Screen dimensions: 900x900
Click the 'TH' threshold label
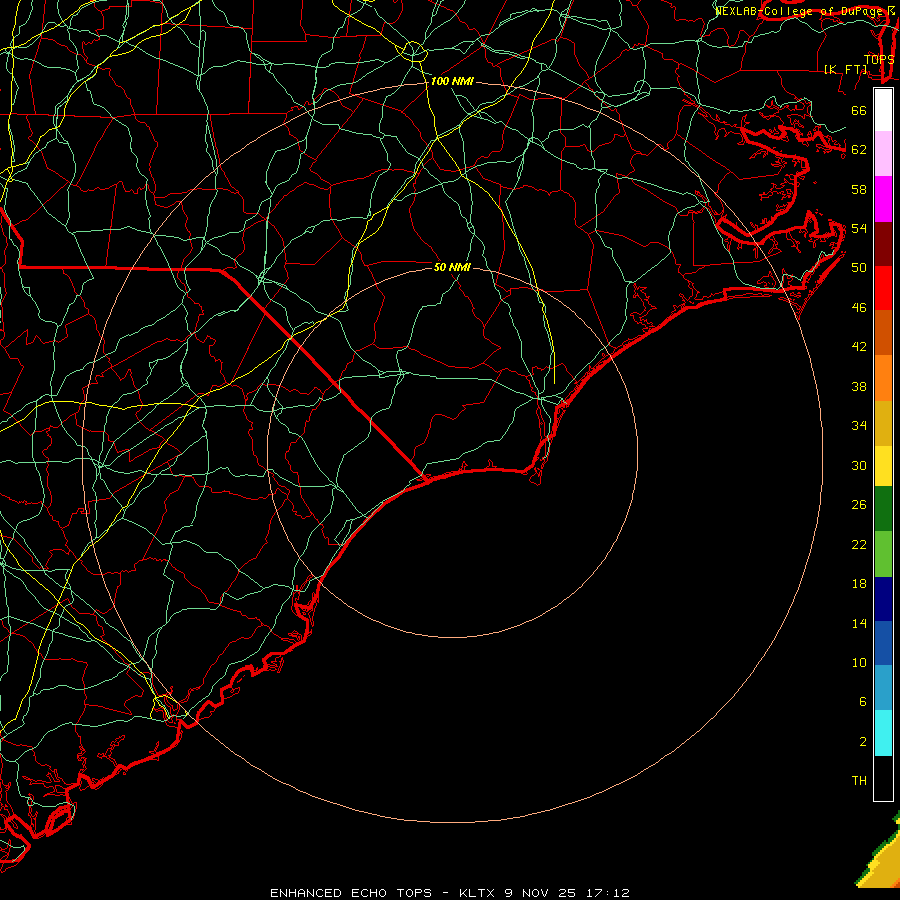pyautogui.click(x=859, y=780)
